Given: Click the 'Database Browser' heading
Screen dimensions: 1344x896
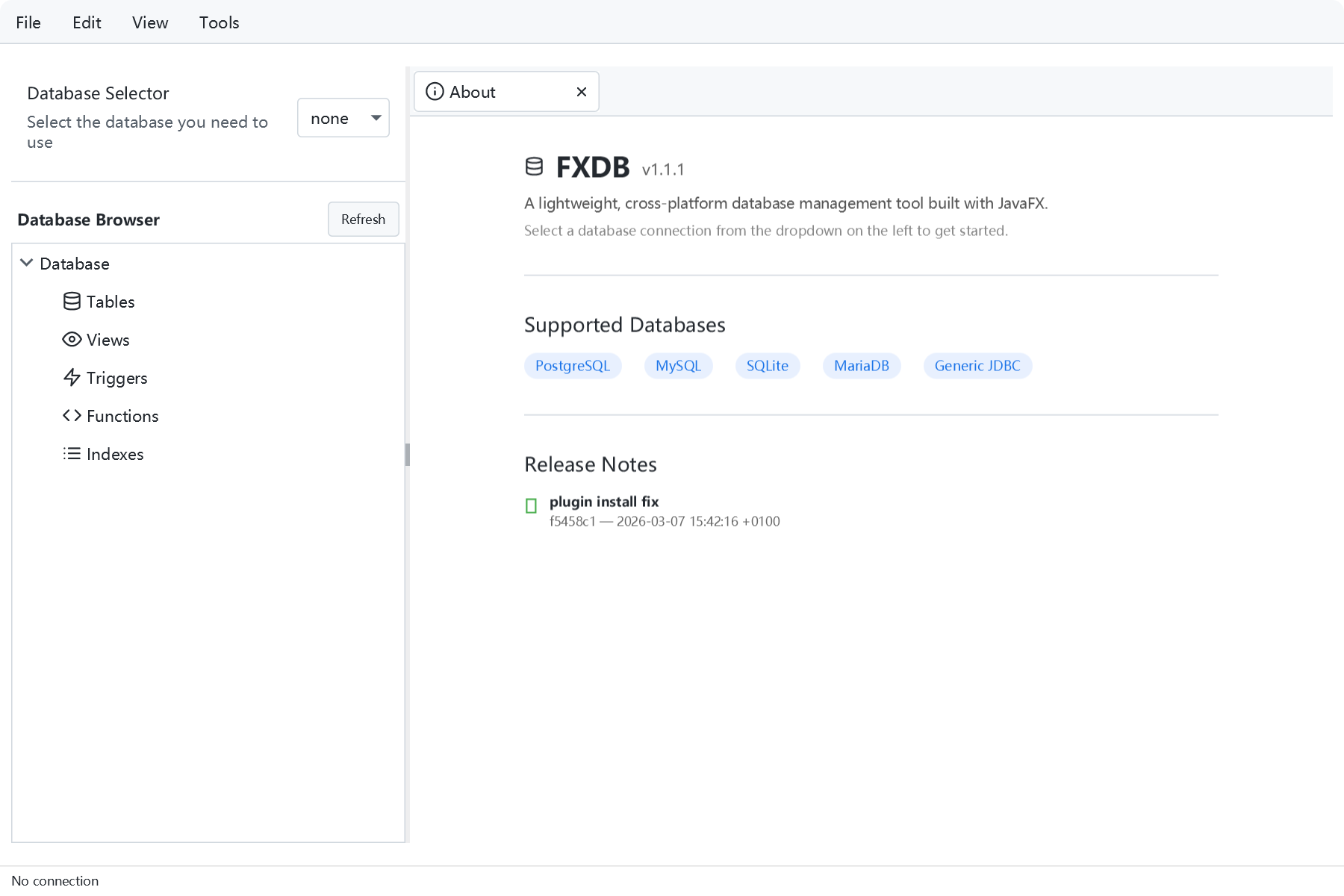Looking at the screenshot, I should click(88, 220).
